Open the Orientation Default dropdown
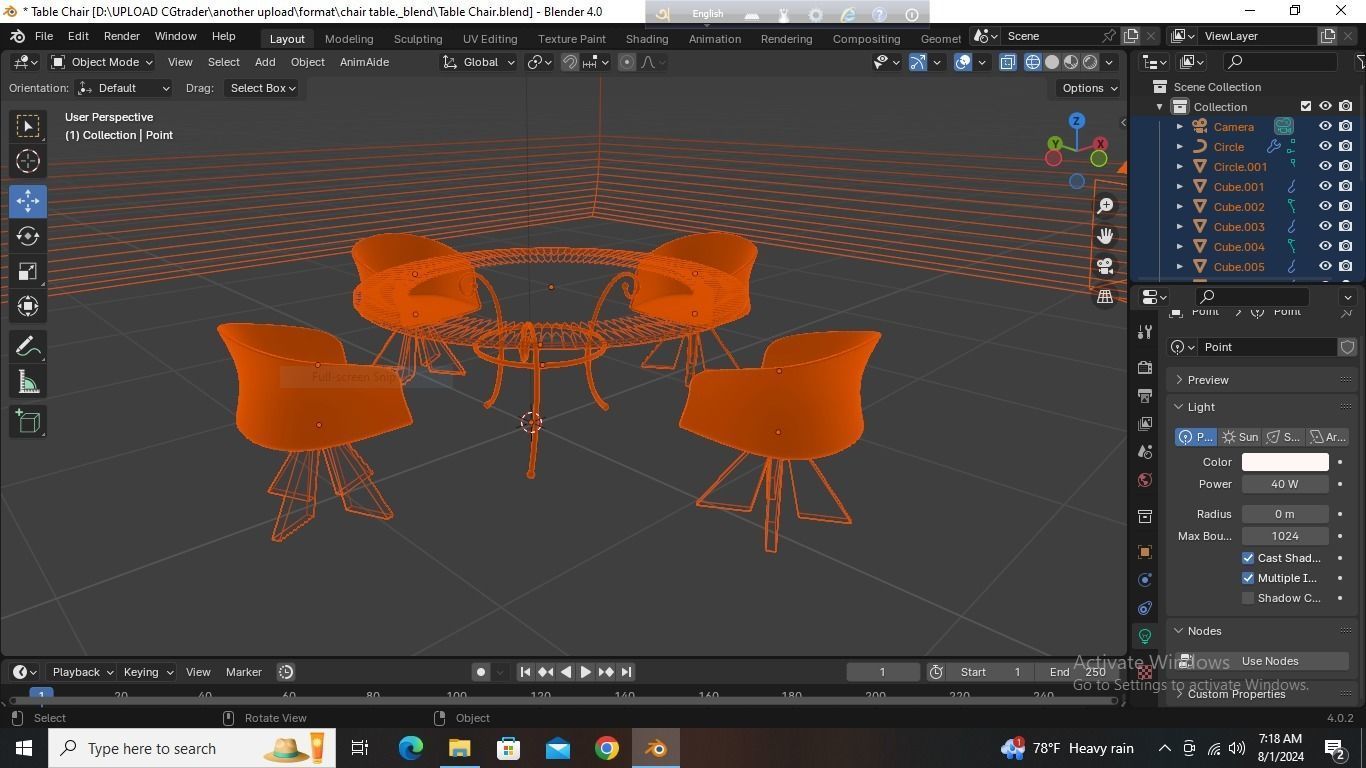This screenshot has width=1366, height=768. (124, 88)
